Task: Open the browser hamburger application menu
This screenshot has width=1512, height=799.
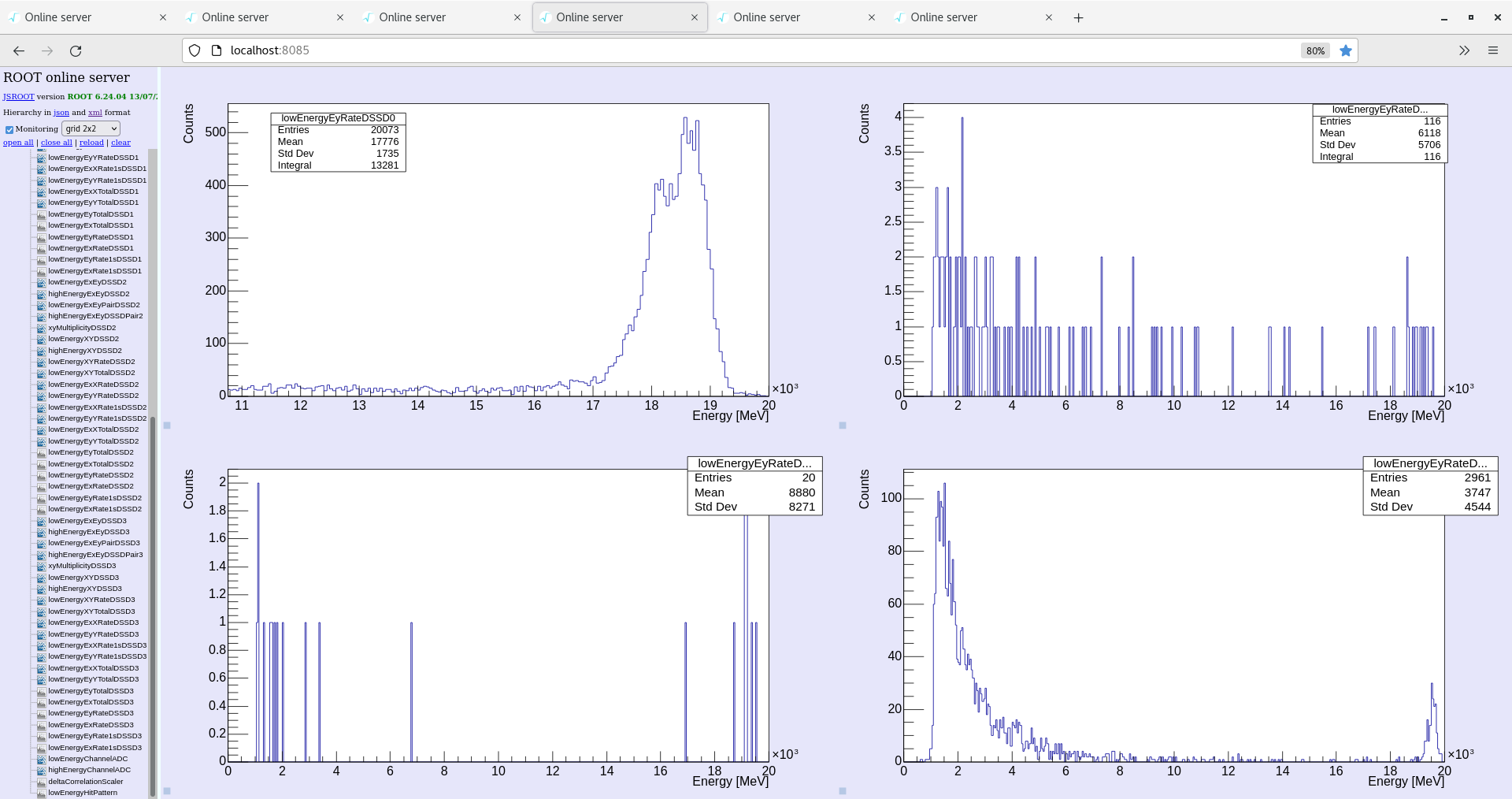Action: pyautogui.click(x=1492, y=50)
